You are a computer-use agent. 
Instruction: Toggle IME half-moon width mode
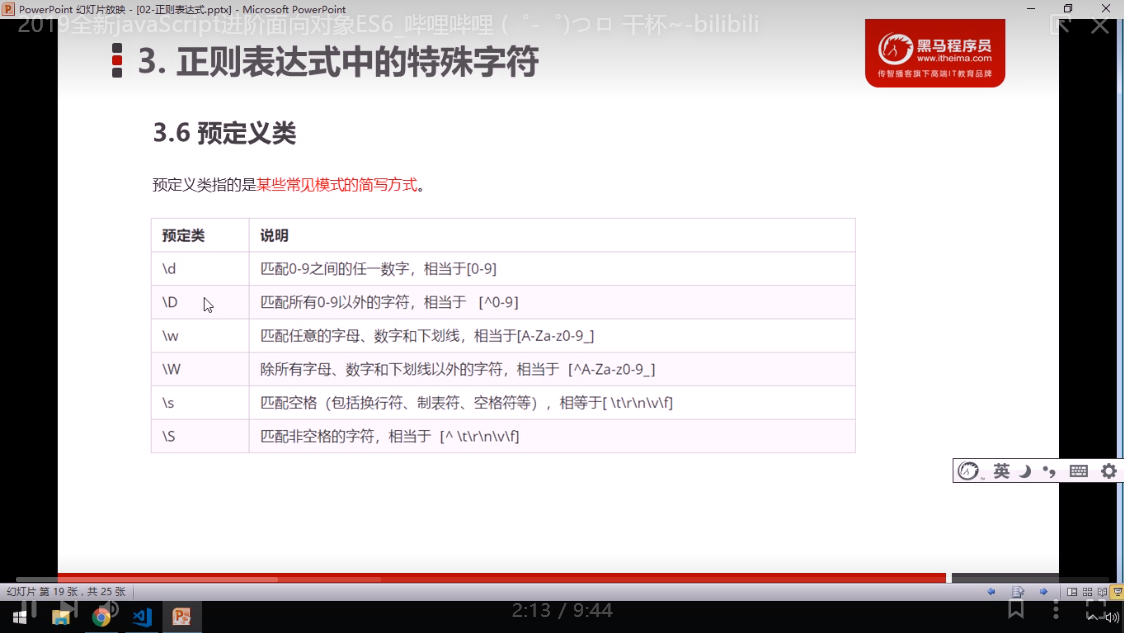coord(1026,471)
